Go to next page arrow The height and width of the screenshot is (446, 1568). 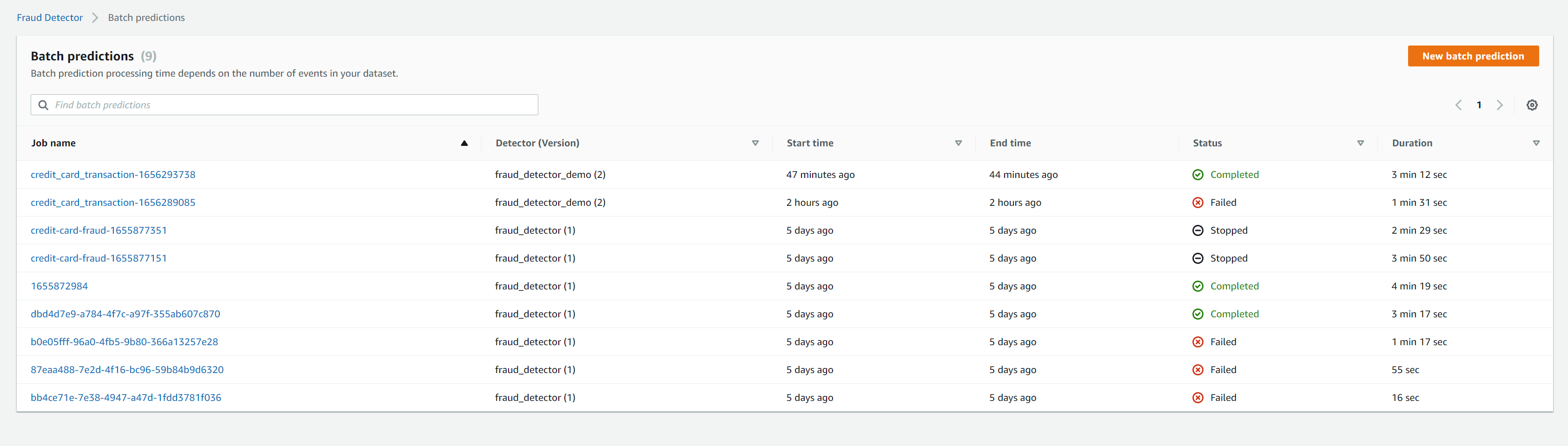tap(1500, 105)
